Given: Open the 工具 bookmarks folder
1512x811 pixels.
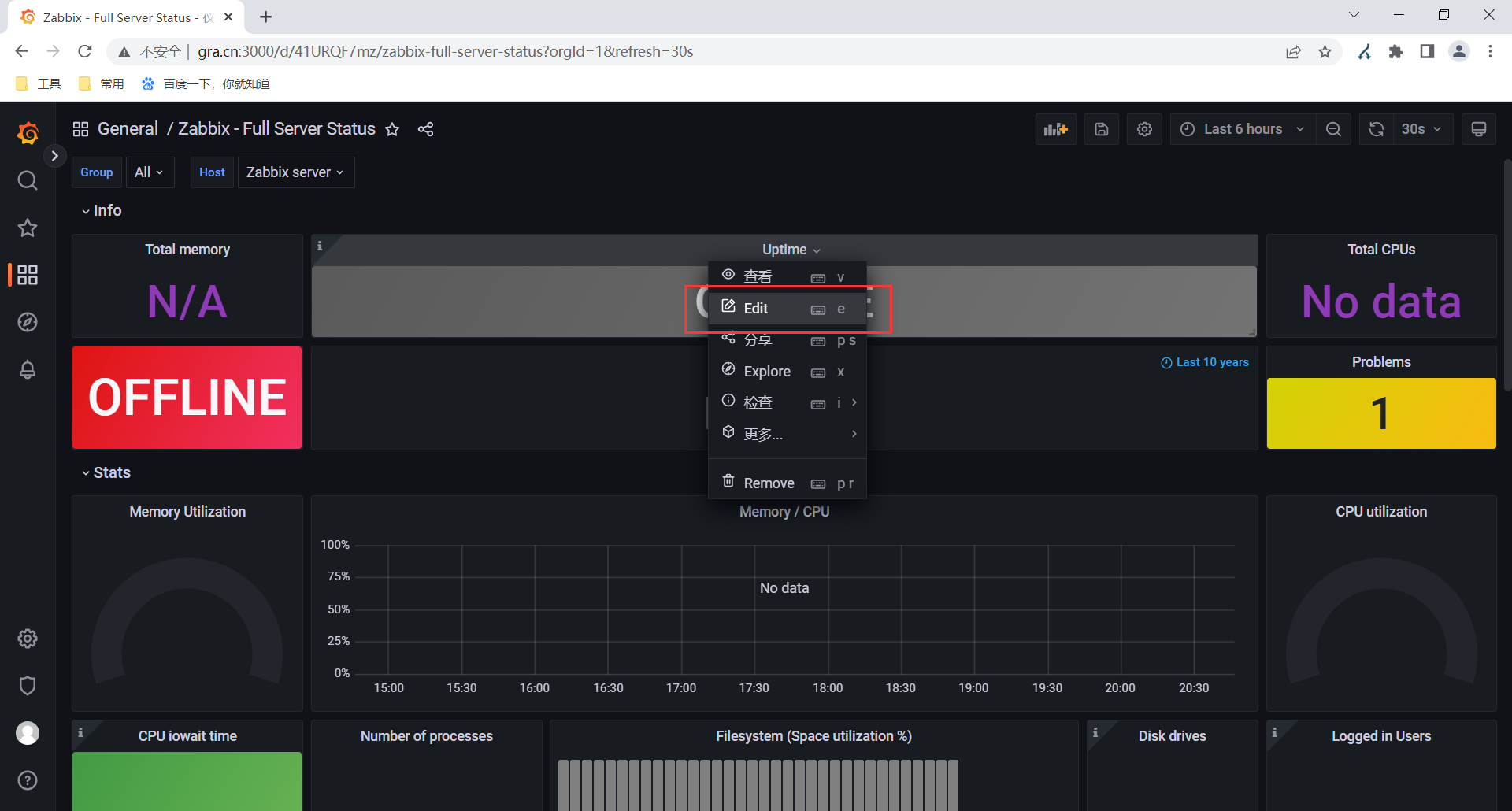Looking at the screenshot, I should pyautogui.click(x=38, y=84).
